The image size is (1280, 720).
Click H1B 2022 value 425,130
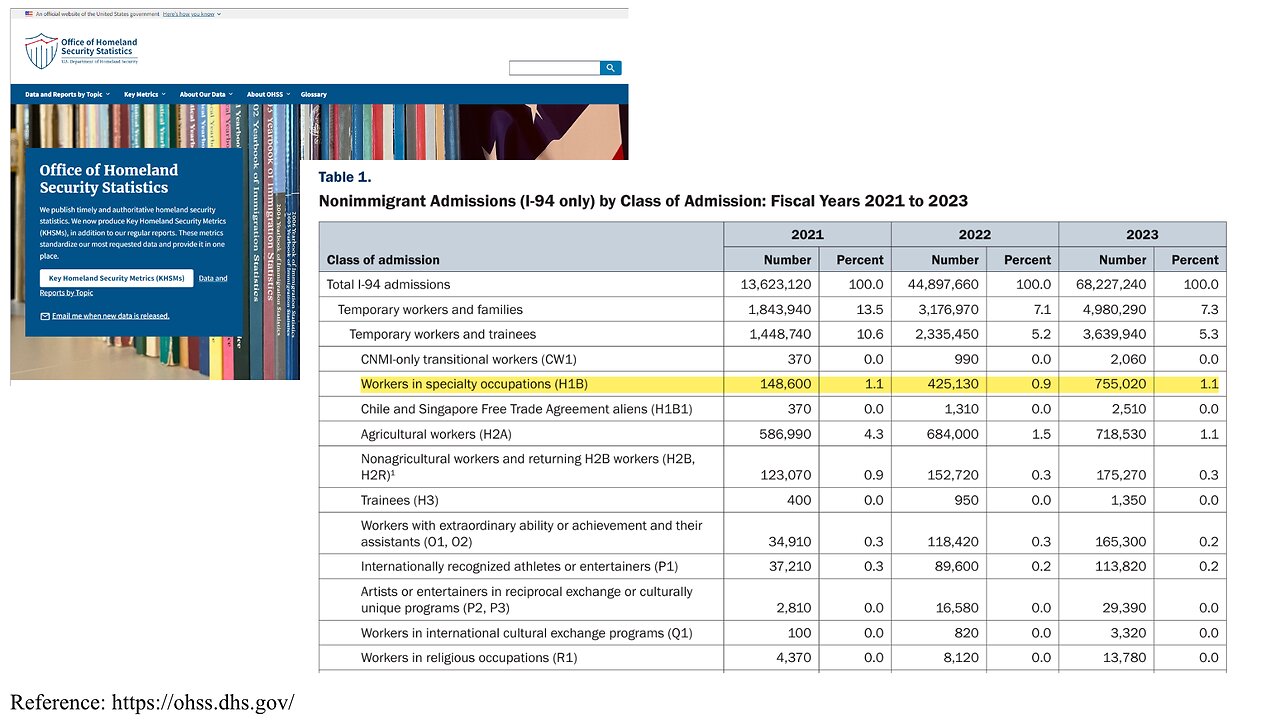[954, 384]
